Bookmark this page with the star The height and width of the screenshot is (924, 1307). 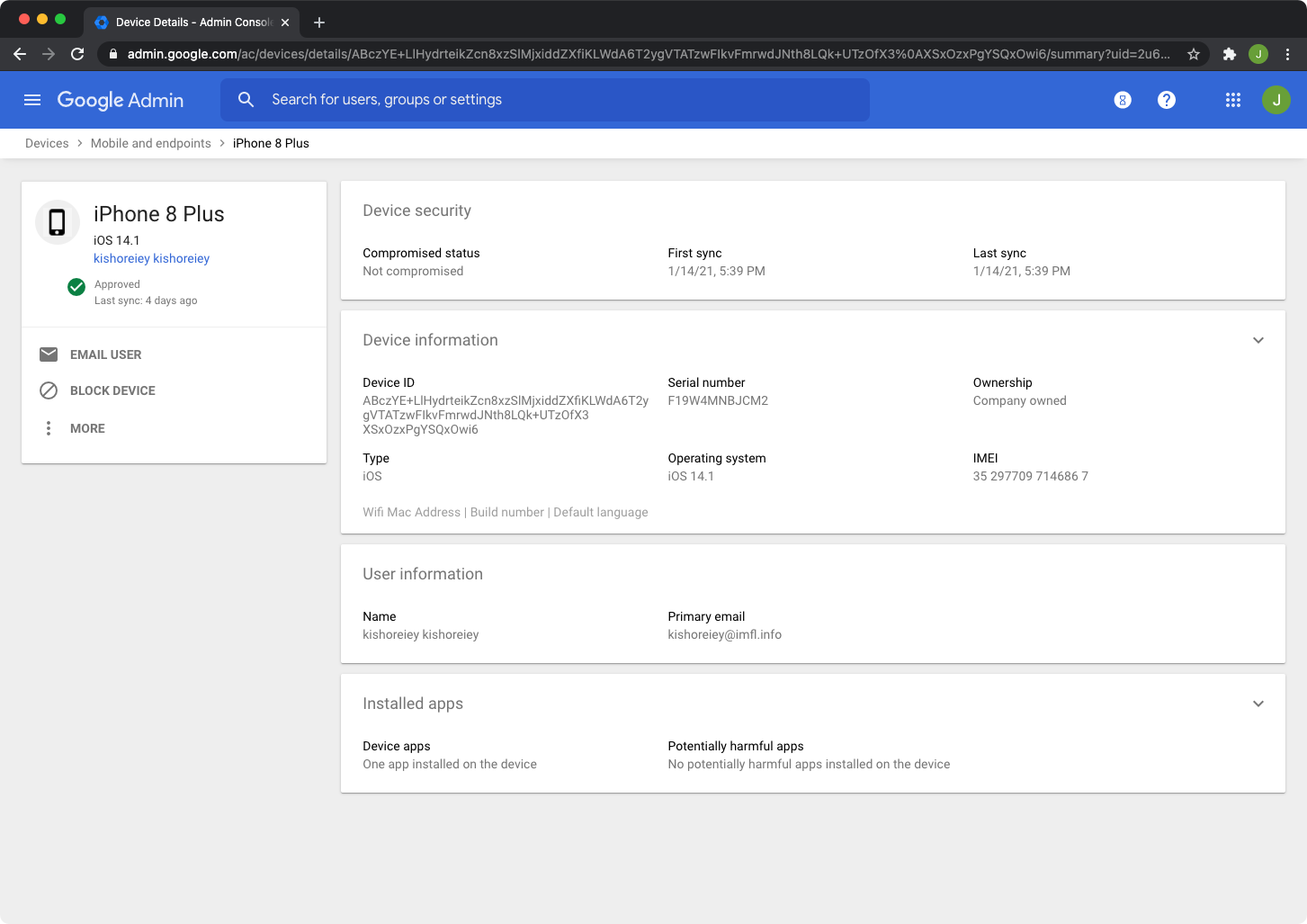(x=1194, y=54)
